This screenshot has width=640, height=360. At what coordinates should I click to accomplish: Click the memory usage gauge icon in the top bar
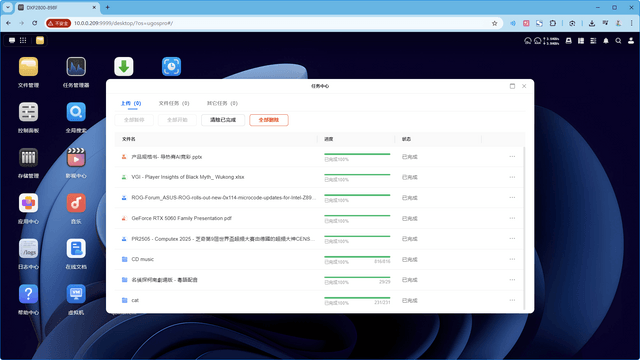point(538,41)
